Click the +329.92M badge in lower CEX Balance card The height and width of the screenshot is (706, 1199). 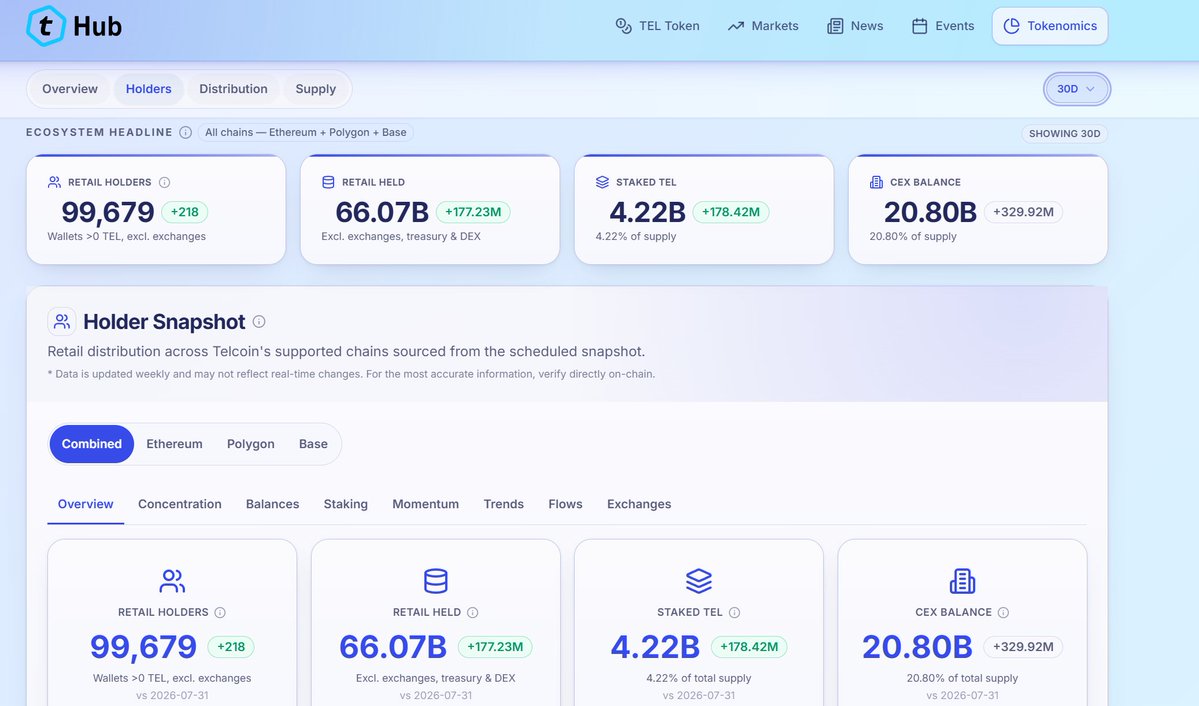tap(1023, 647)
